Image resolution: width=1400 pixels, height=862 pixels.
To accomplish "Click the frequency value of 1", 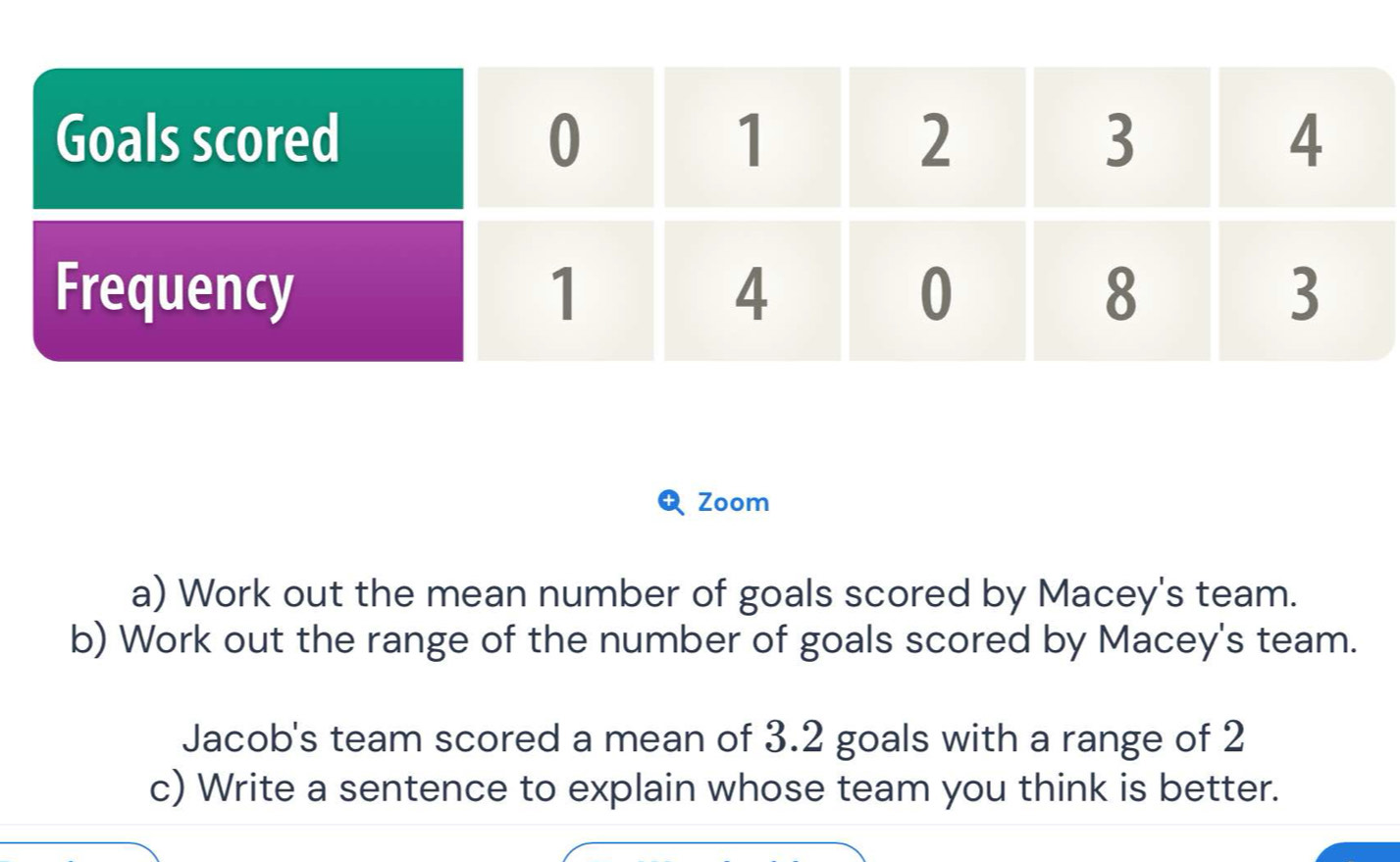I will 564,288.
